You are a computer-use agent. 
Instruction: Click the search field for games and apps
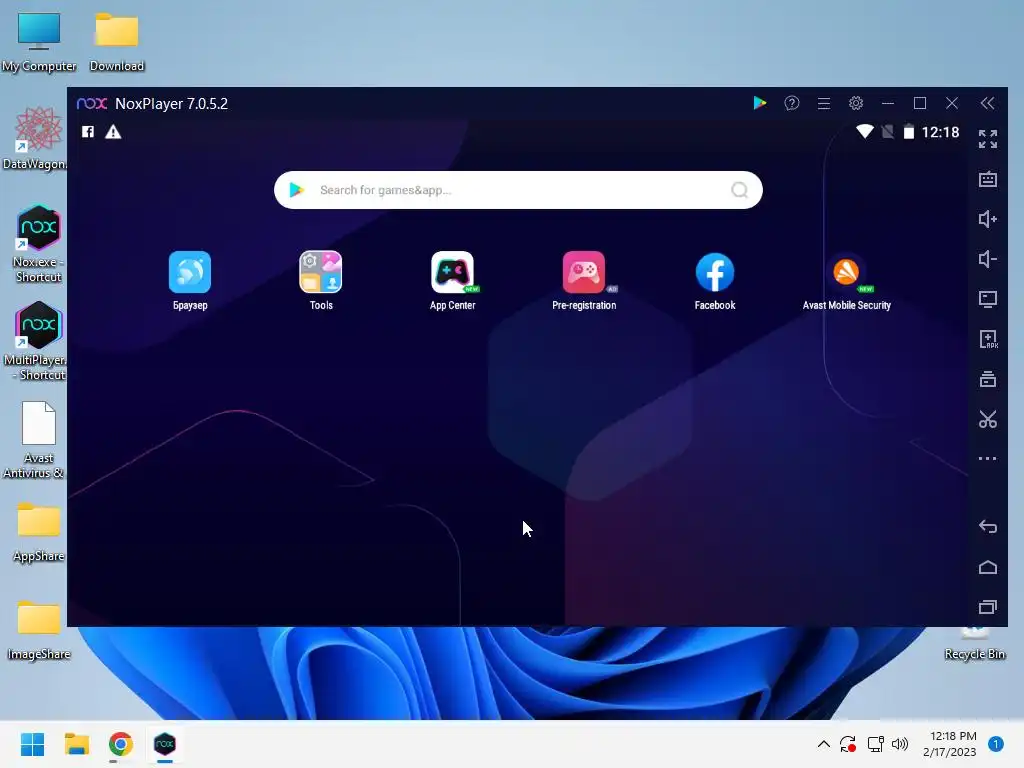[x=518, y=190]
